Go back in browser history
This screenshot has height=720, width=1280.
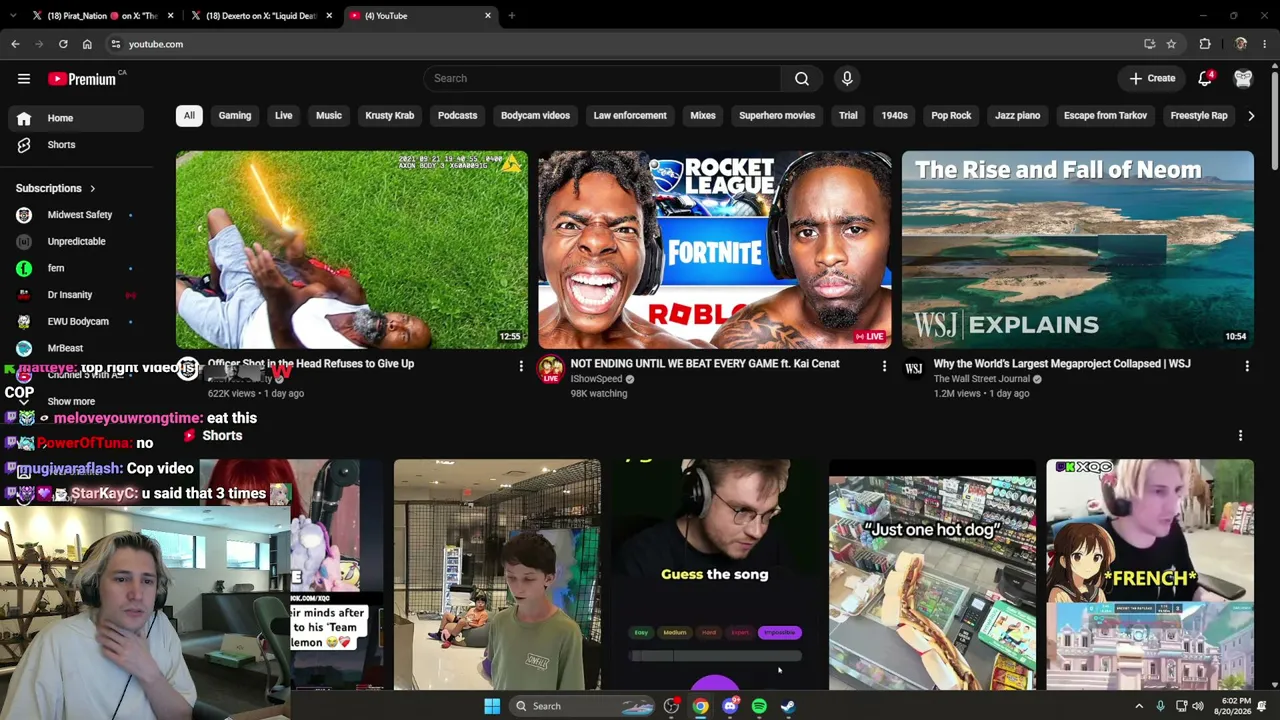[x=15, y=44]
